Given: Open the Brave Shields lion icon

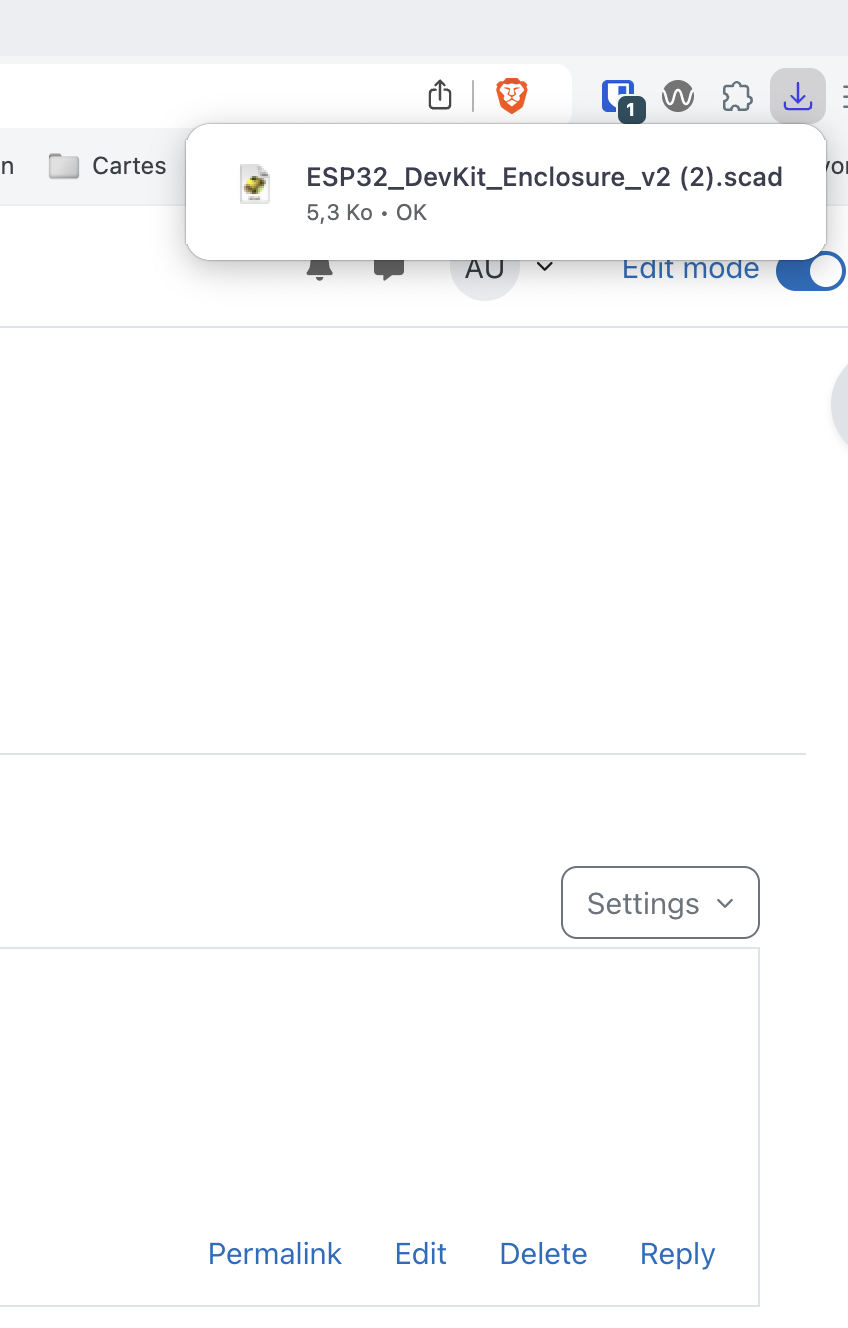Looking at the screenshot, I should [x=512, y=96].
